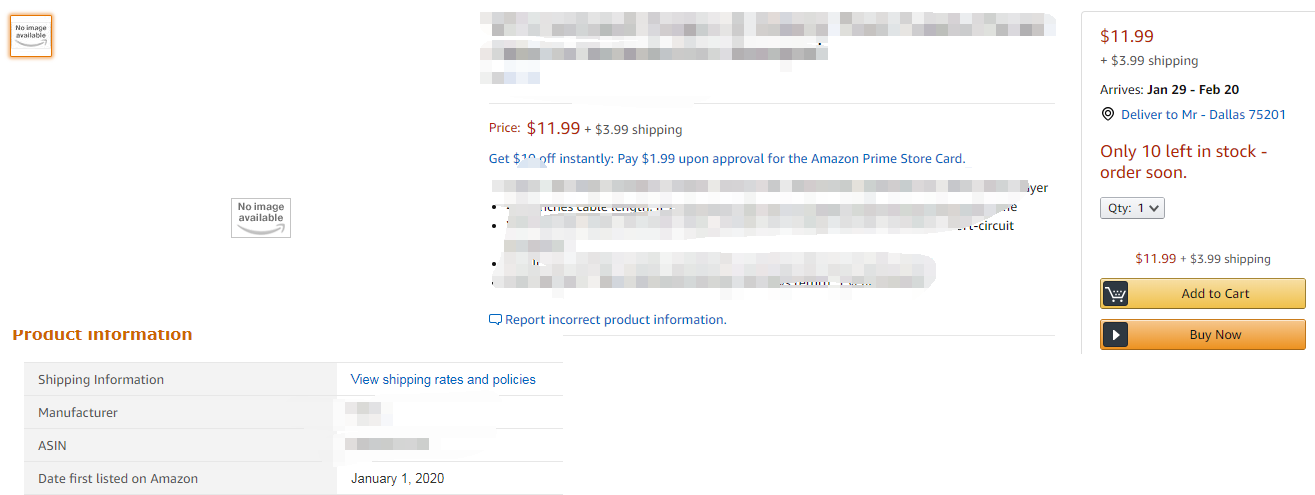The width and height of the screenshot is (1315, 495).
Task: Click the ASIN row label
Action: pos(52,445)
